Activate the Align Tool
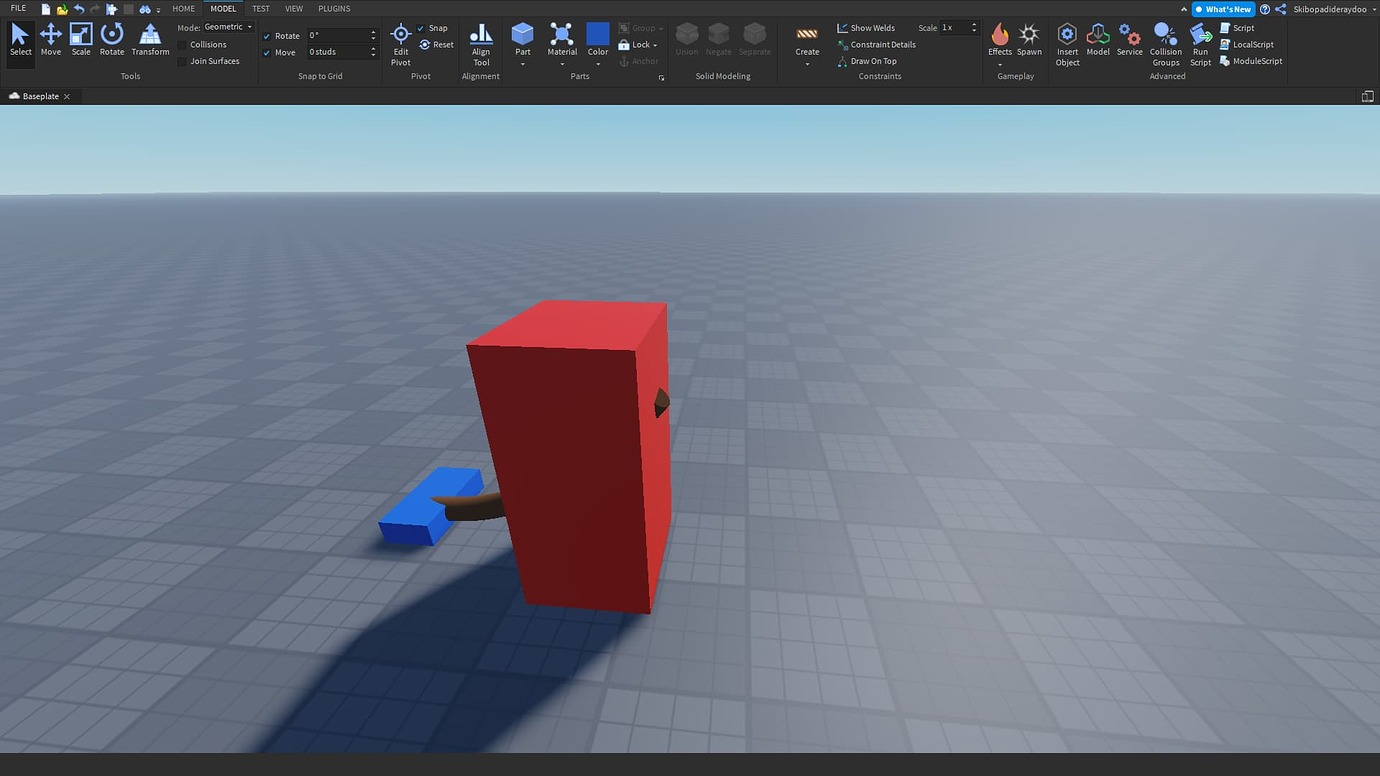The image size is (1380, 776). (480, 40)
